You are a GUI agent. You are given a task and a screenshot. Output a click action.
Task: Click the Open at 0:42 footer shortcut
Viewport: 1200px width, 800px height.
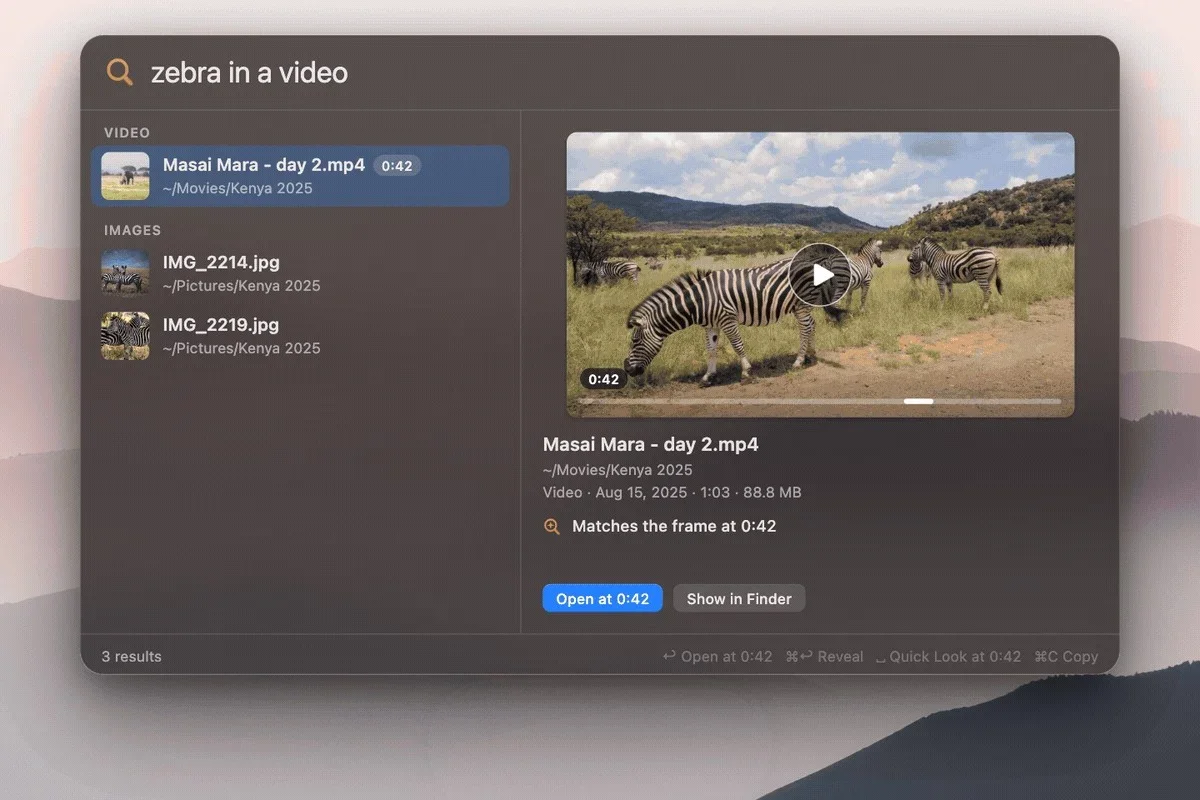click(717, 657)
